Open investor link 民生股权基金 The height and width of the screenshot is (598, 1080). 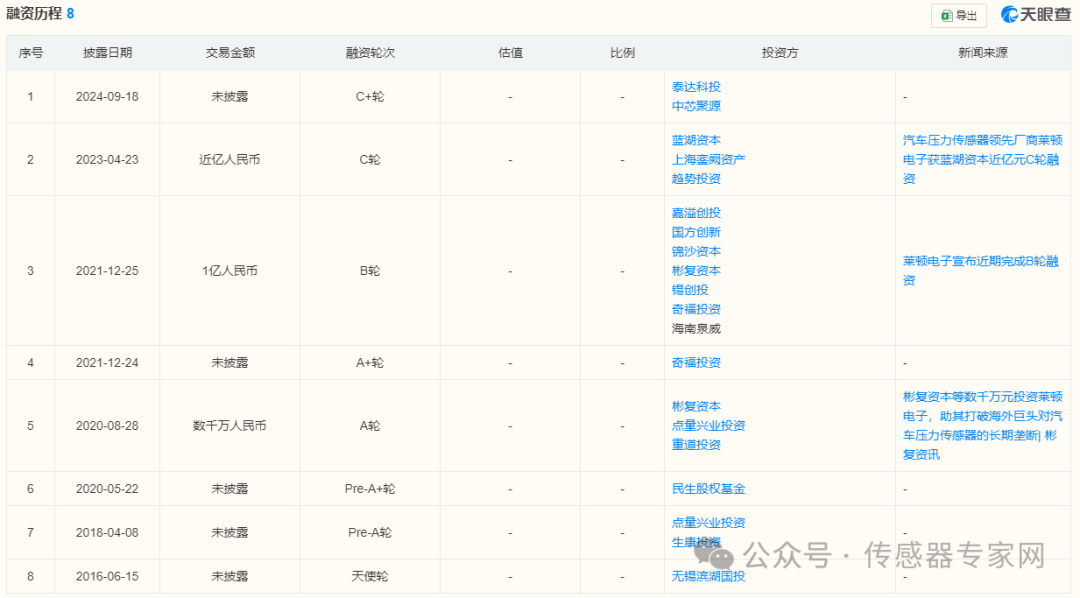(x=708, y=489)
